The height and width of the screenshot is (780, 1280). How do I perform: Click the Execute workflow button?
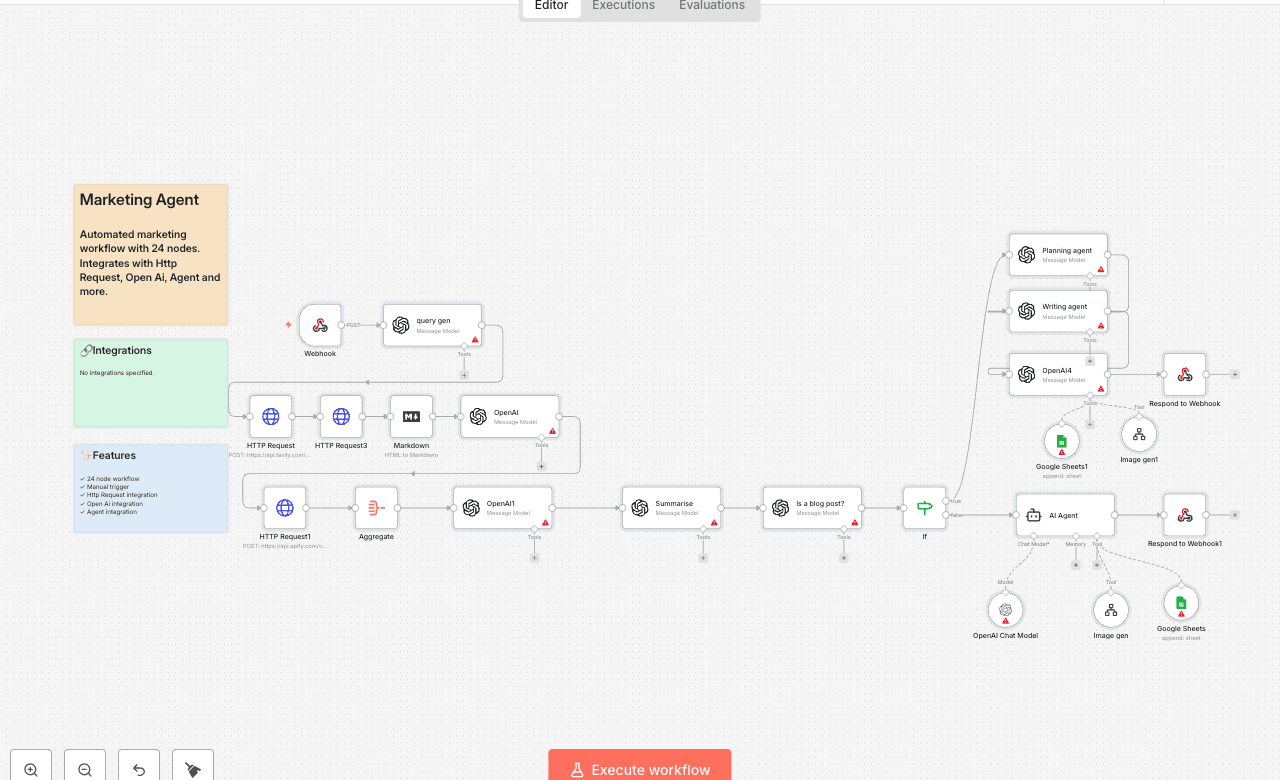pos(640,769)
